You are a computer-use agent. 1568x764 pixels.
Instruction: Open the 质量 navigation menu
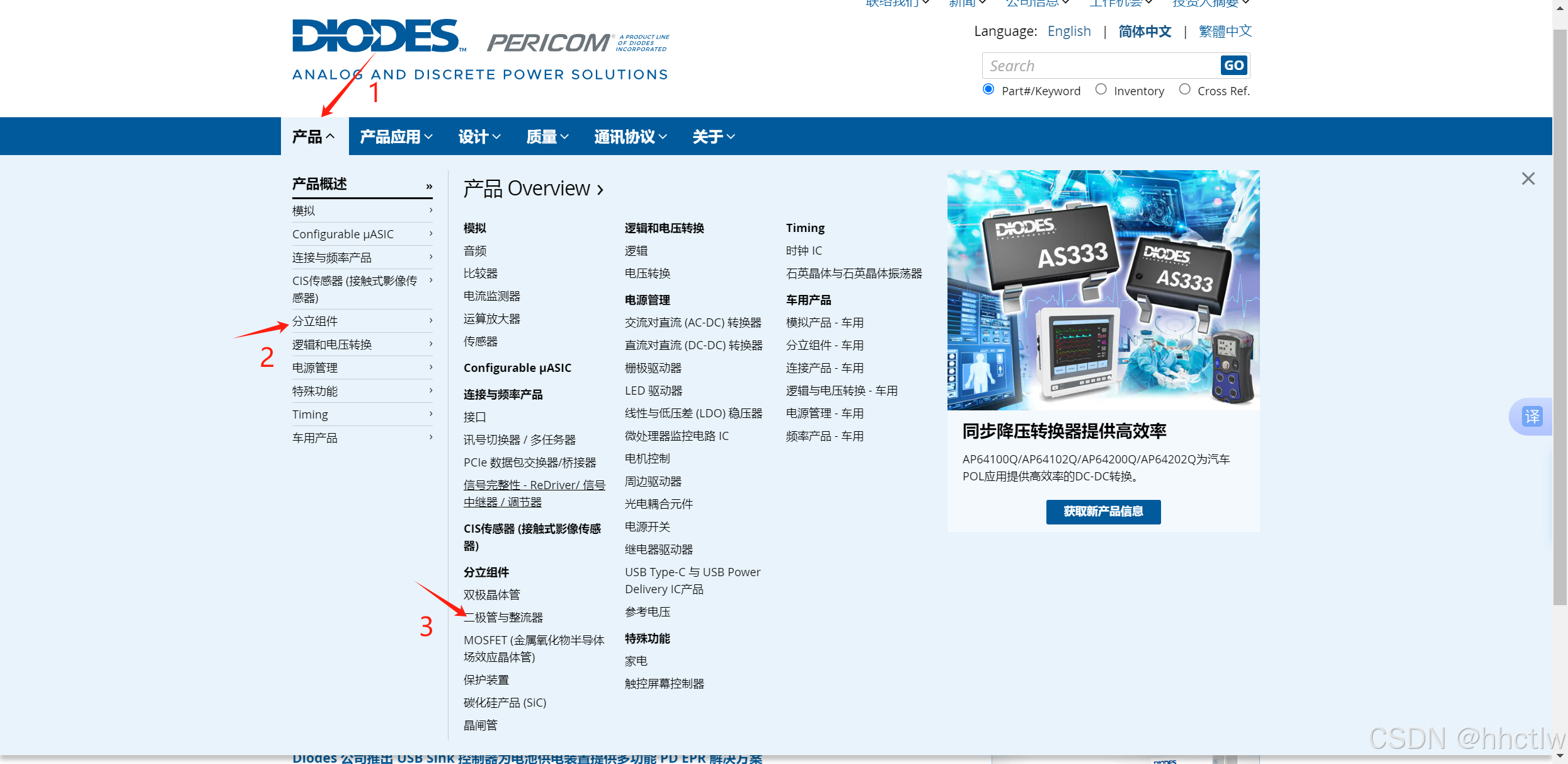coord(547,136)
